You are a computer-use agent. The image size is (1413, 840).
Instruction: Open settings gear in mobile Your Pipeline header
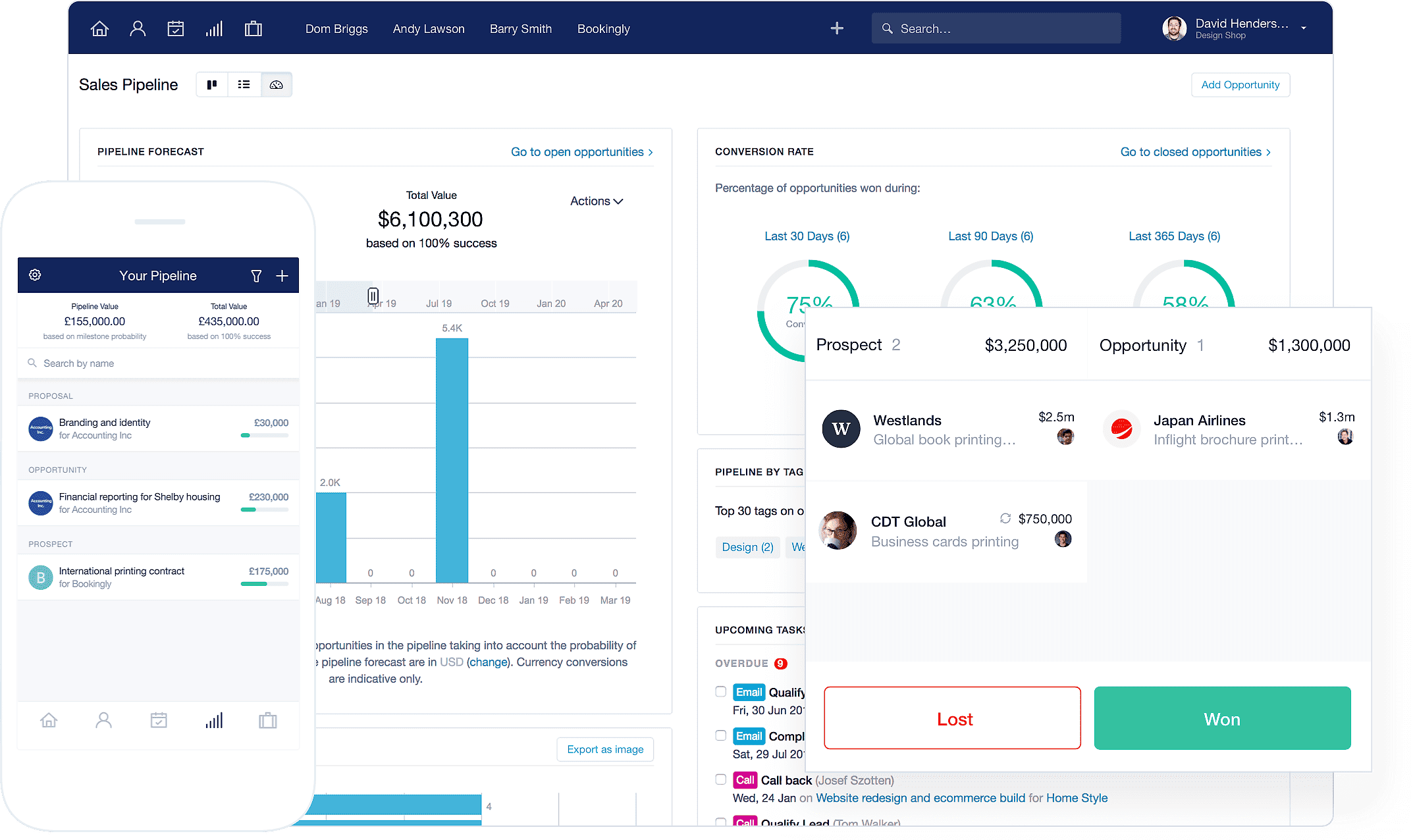click(x=36, y=275)
